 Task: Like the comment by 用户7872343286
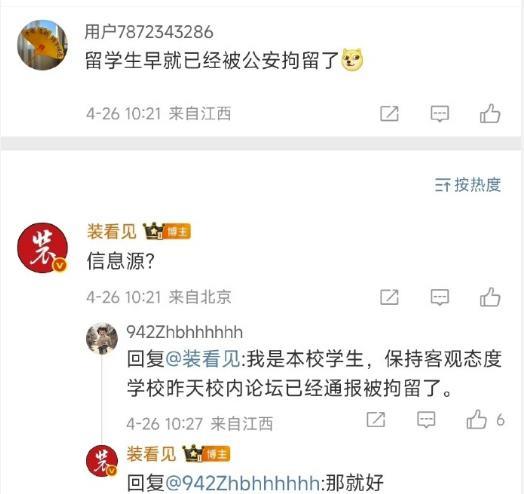click(x=490, y=114)
